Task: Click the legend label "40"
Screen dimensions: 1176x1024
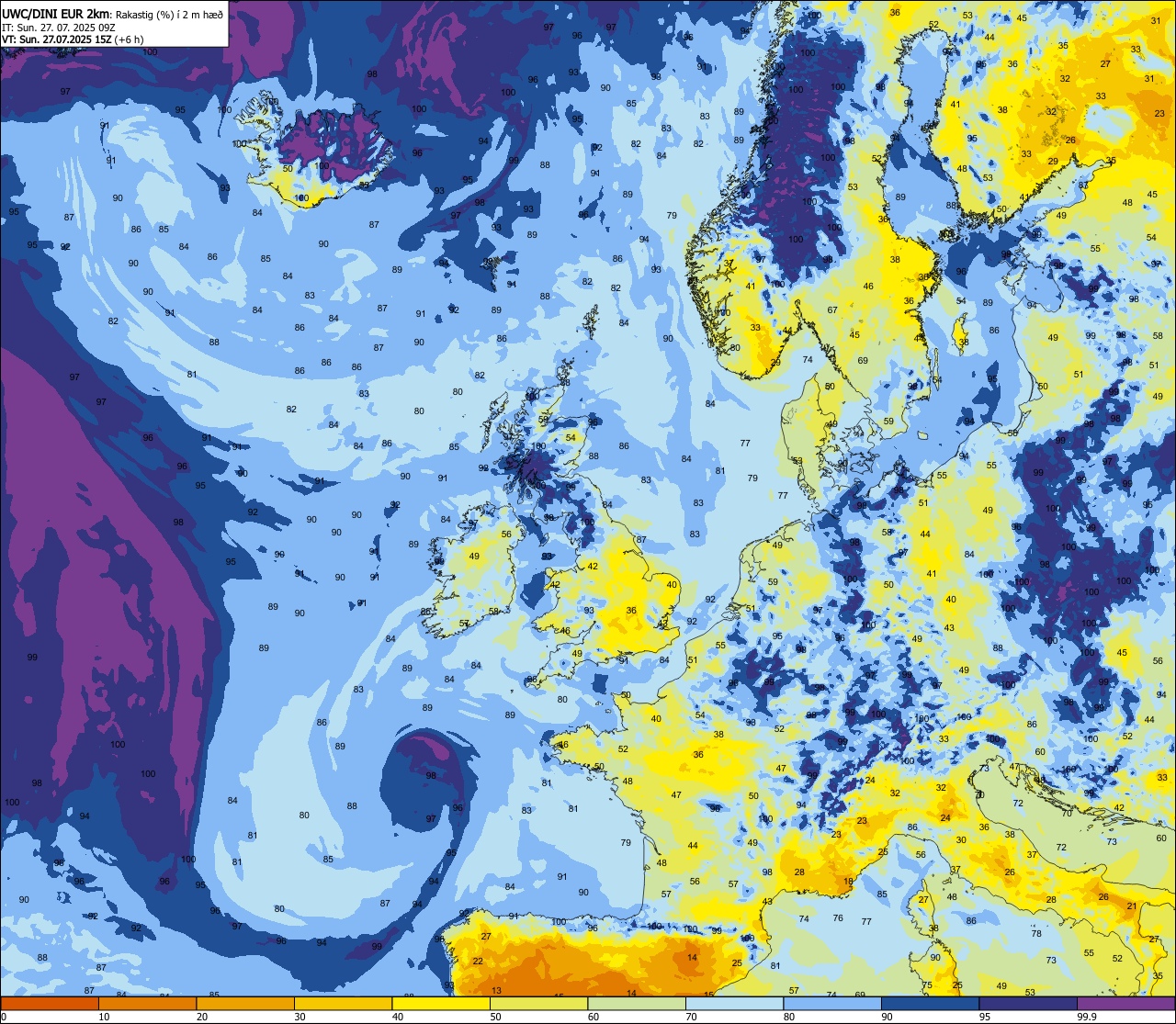Action: (398, 1017)
